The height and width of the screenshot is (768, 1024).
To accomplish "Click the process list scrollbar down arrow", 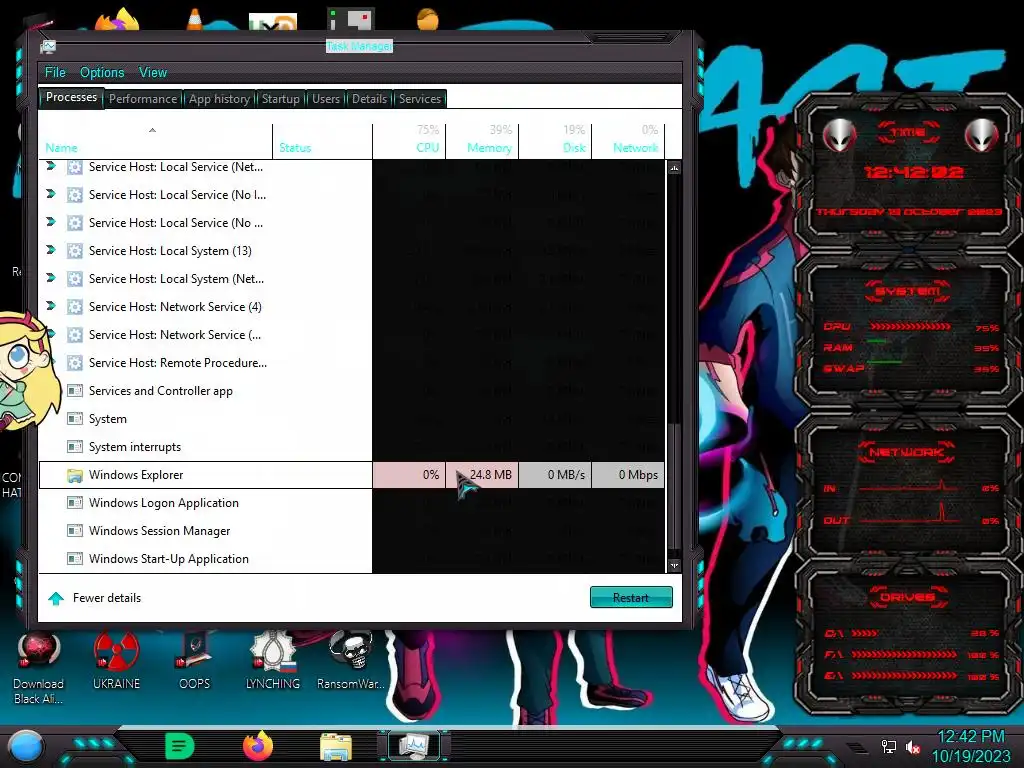I will point(674,566).
